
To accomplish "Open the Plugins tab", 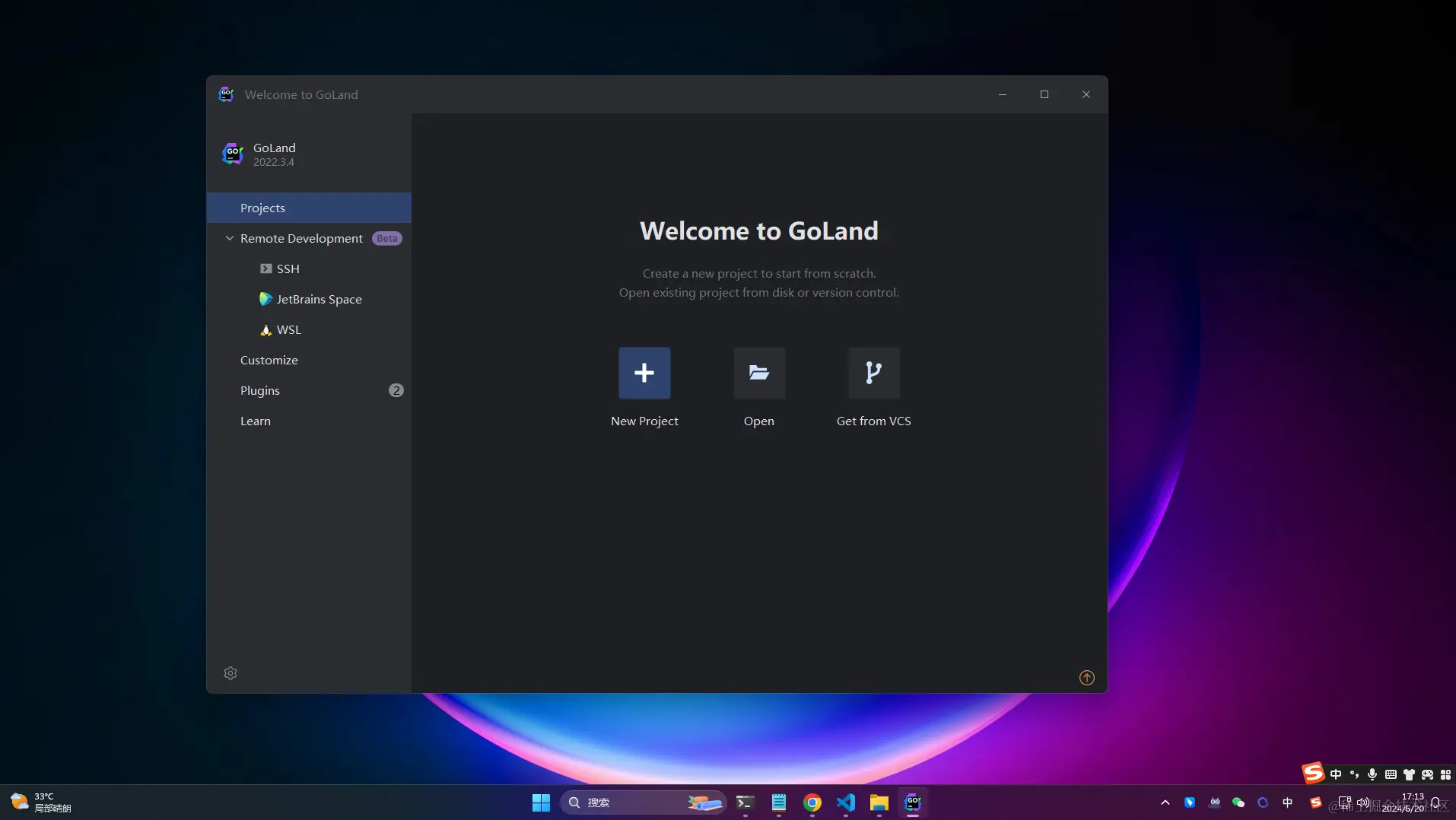I will tap(309, 390).
